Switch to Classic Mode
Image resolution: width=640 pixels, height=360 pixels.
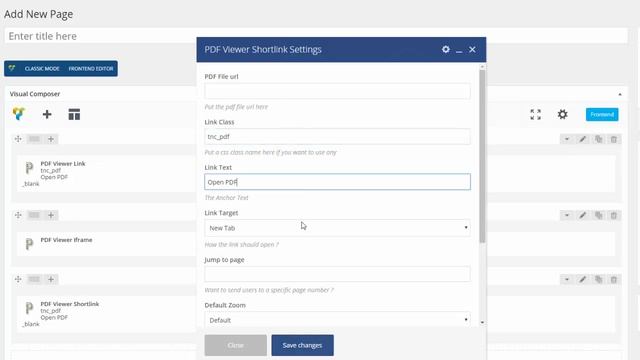coord(42,69)
